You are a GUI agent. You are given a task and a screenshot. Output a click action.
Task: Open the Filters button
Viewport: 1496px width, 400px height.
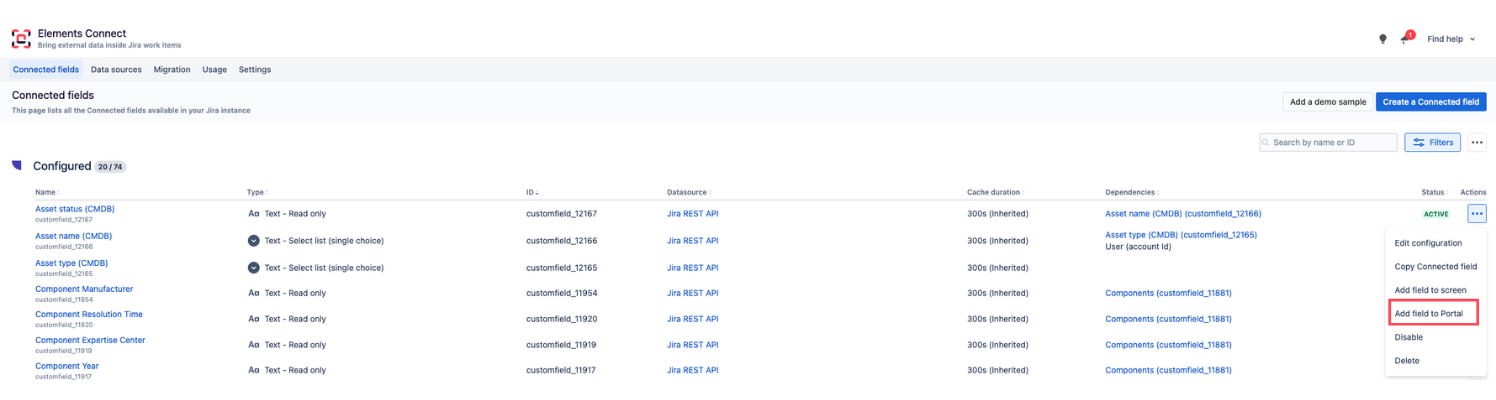click(x=1432, y=143)
